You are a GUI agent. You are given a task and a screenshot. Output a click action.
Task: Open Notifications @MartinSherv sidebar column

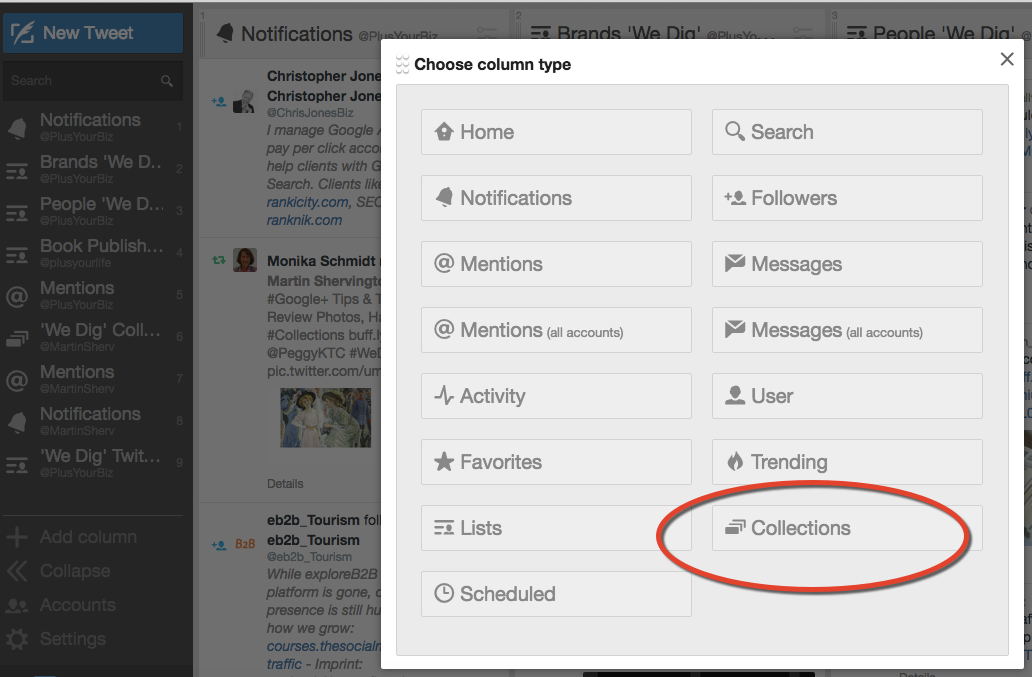click(93, 421)
